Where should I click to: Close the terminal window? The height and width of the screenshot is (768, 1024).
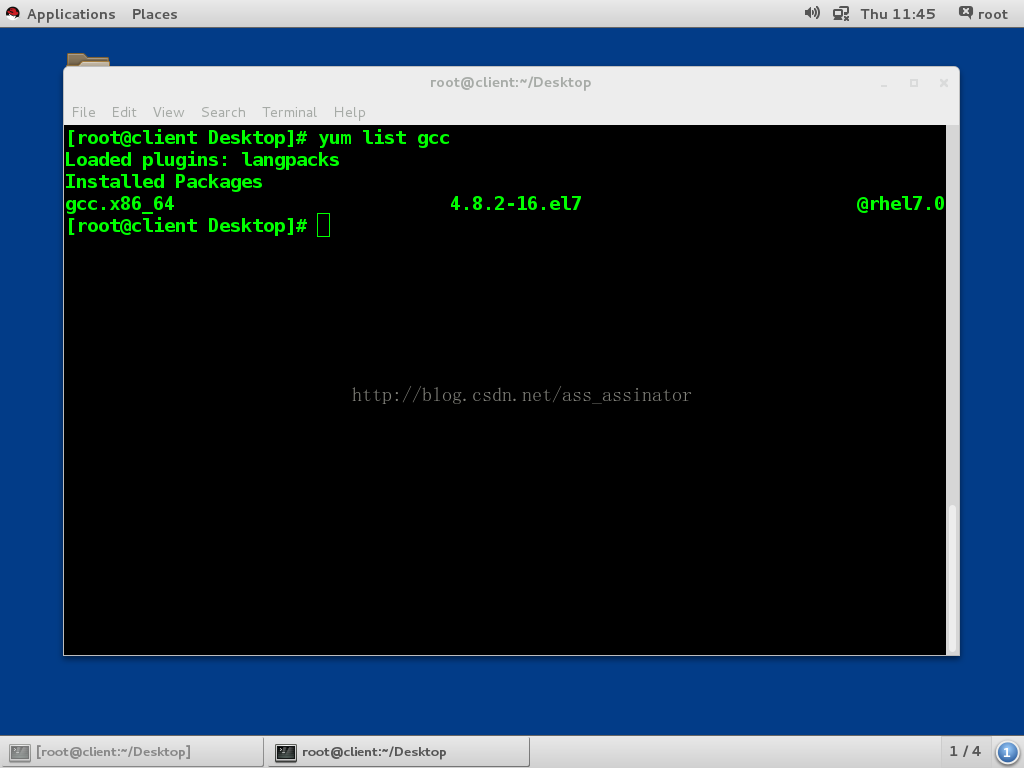pos(944,83)
